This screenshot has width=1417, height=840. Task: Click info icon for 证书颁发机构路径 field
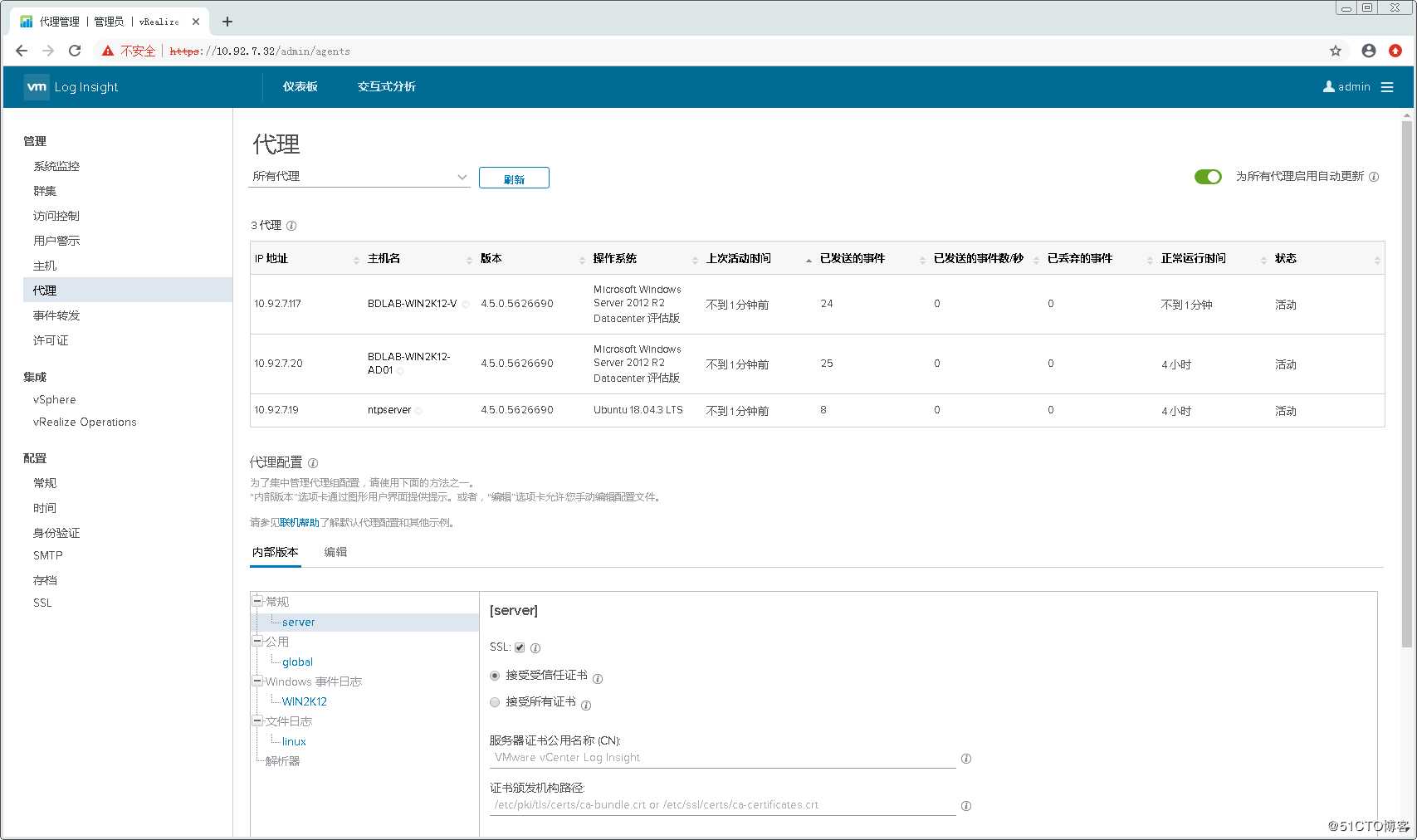[966, 806]
